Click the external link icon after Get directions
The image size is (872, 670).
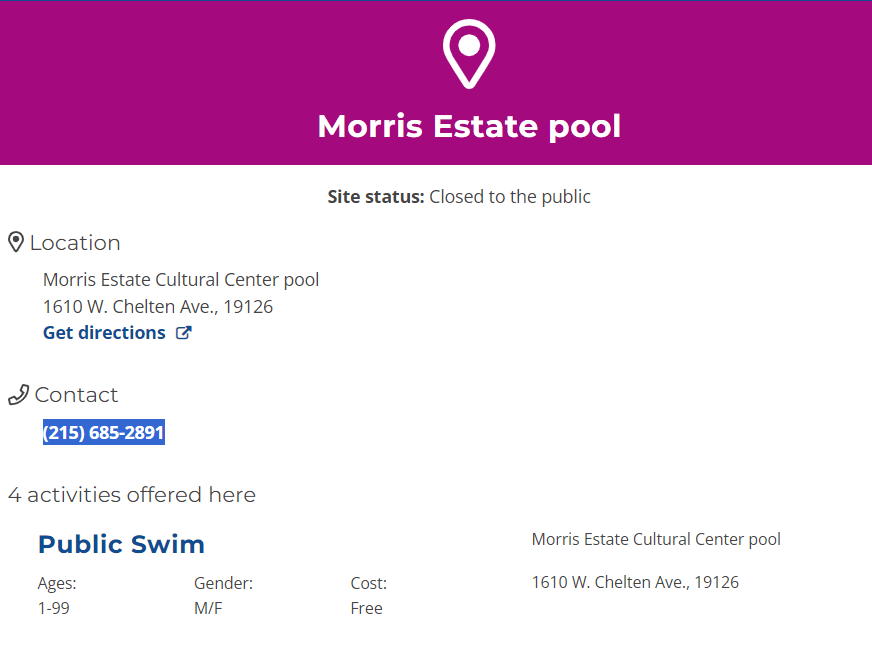tap(184, 333)
